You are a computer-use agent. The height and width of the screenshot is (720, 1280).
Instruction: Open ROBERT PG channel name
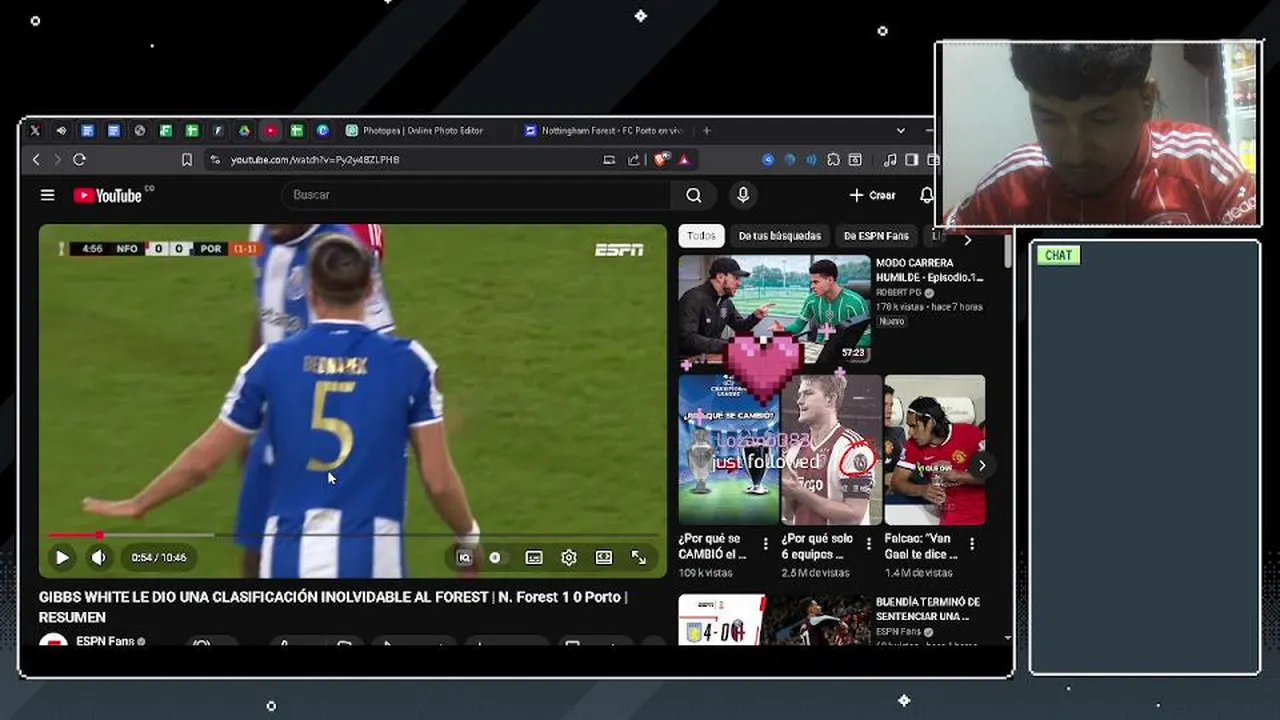click(x=898, y=293)
